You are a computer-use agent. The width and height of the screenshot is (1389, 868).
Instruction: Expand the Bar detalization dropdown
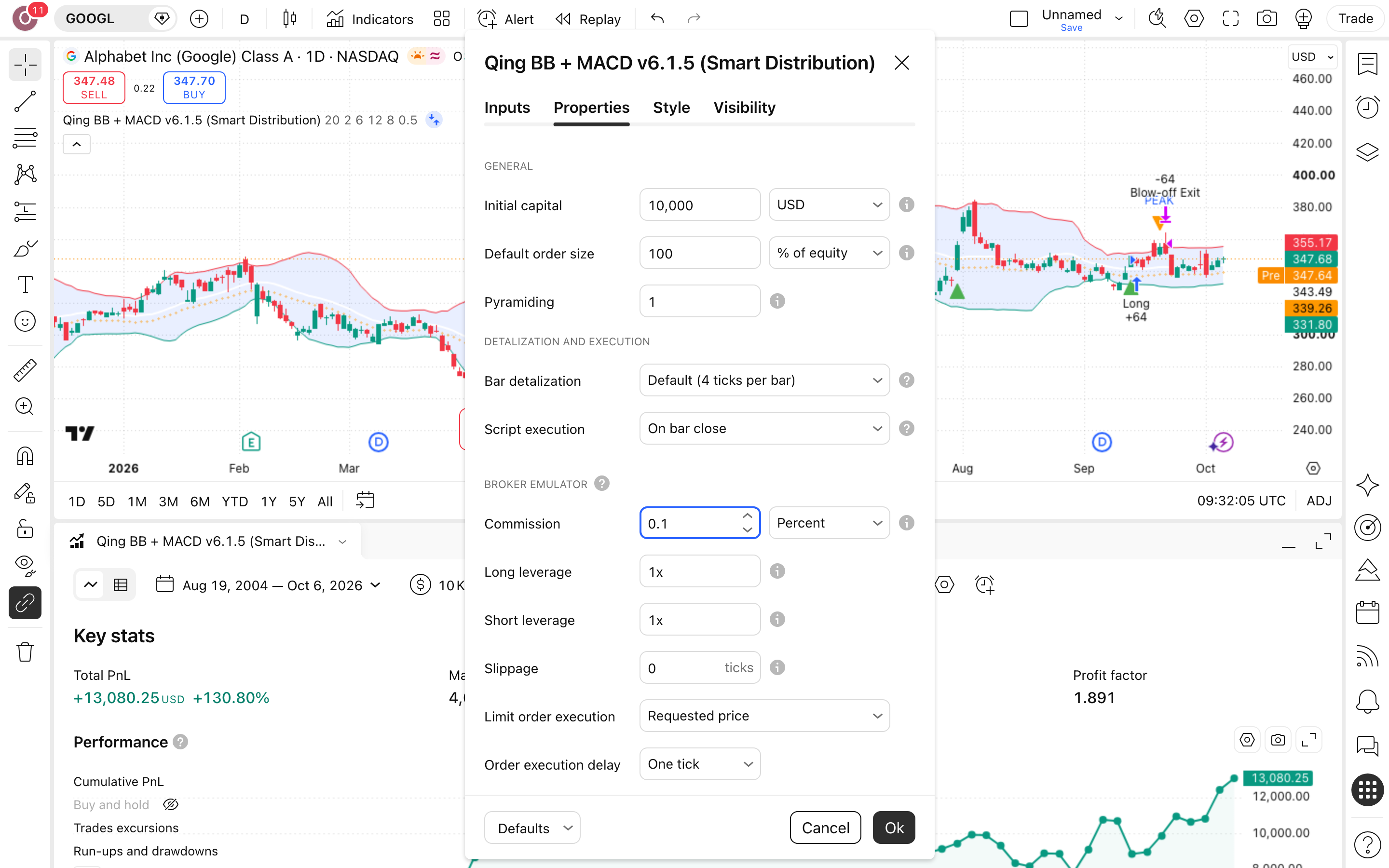click(x=764, y=380)
